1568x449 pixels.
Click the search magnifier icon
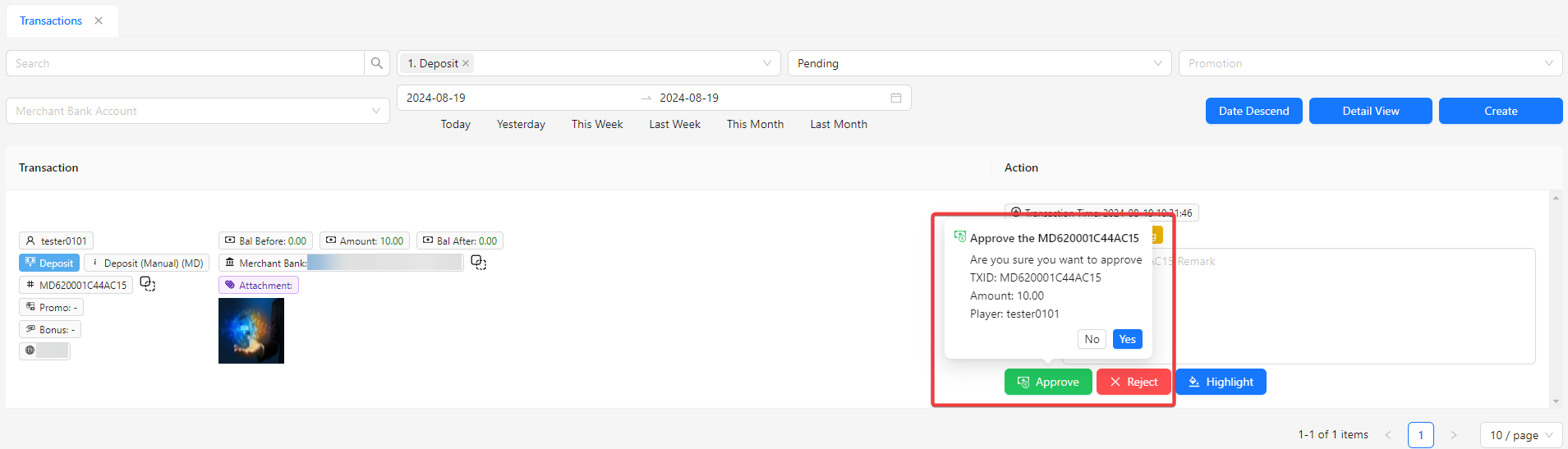point(376,63)
